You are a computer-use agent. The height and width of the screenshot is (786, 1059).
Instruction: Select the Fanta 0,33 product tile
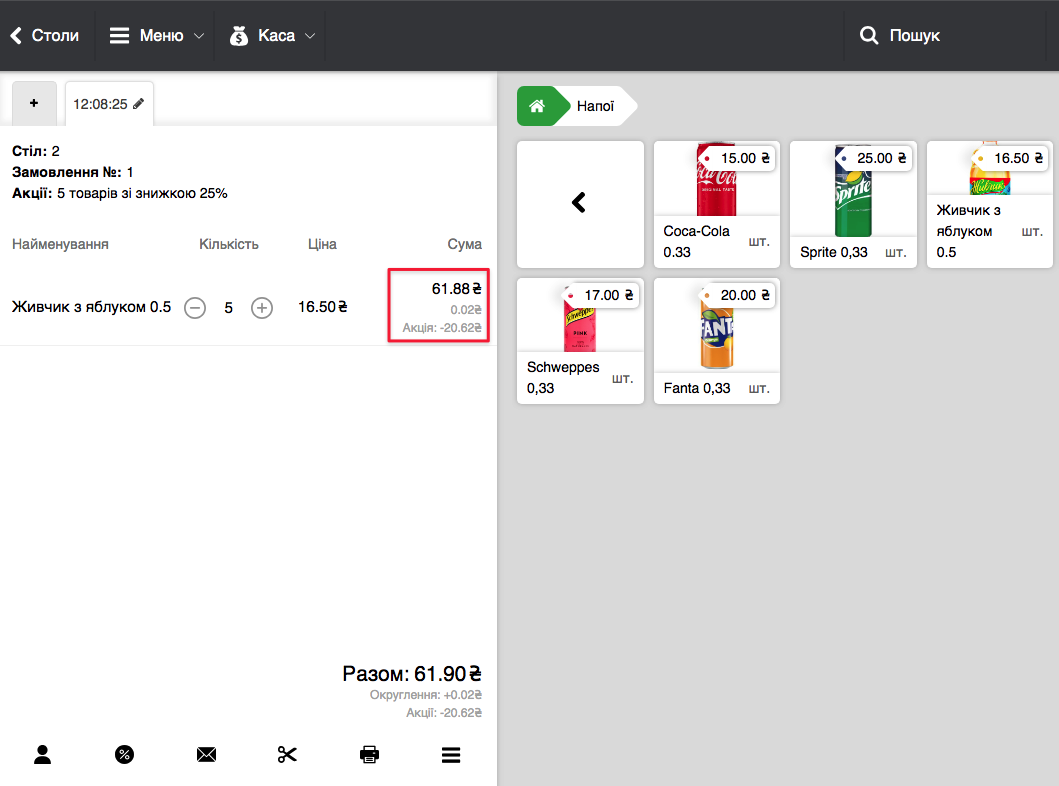tap(716, 341)
